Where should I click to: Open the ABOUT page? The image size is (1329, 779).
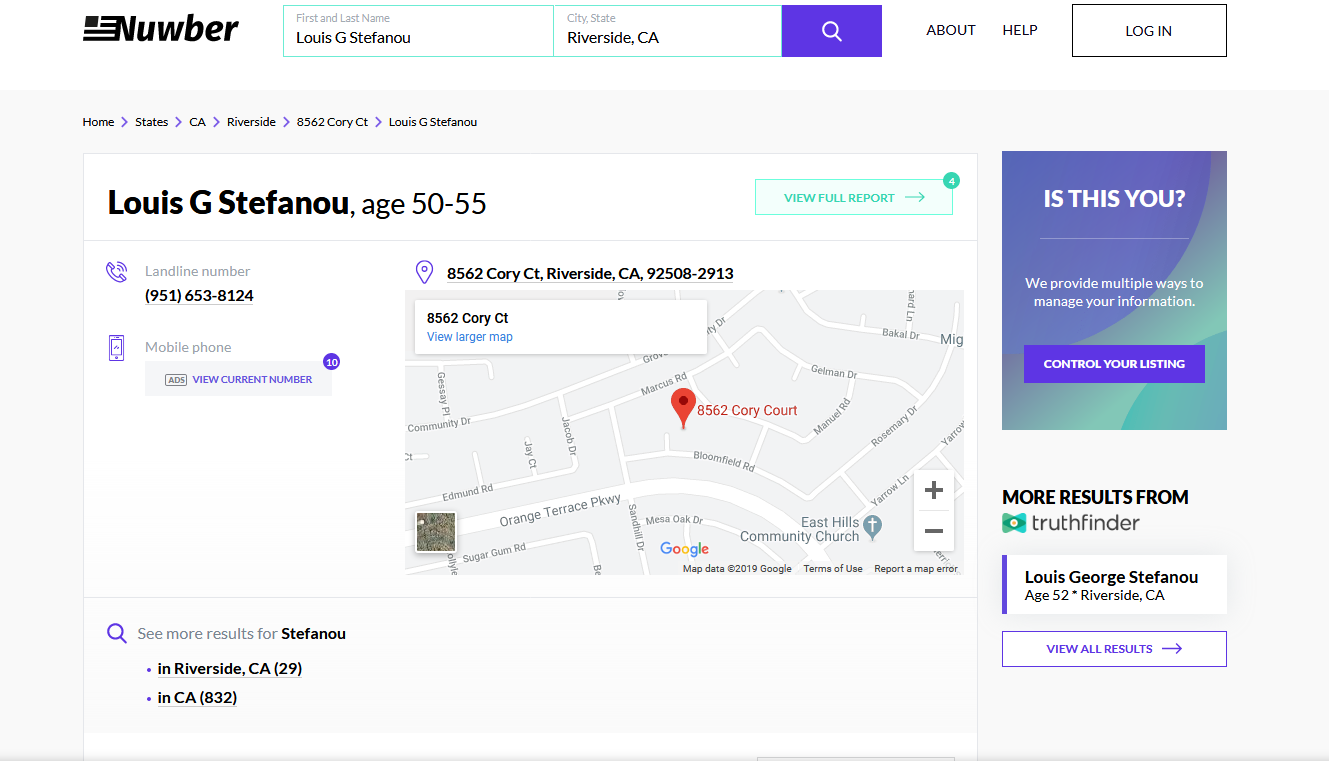(x=950, y=30)
